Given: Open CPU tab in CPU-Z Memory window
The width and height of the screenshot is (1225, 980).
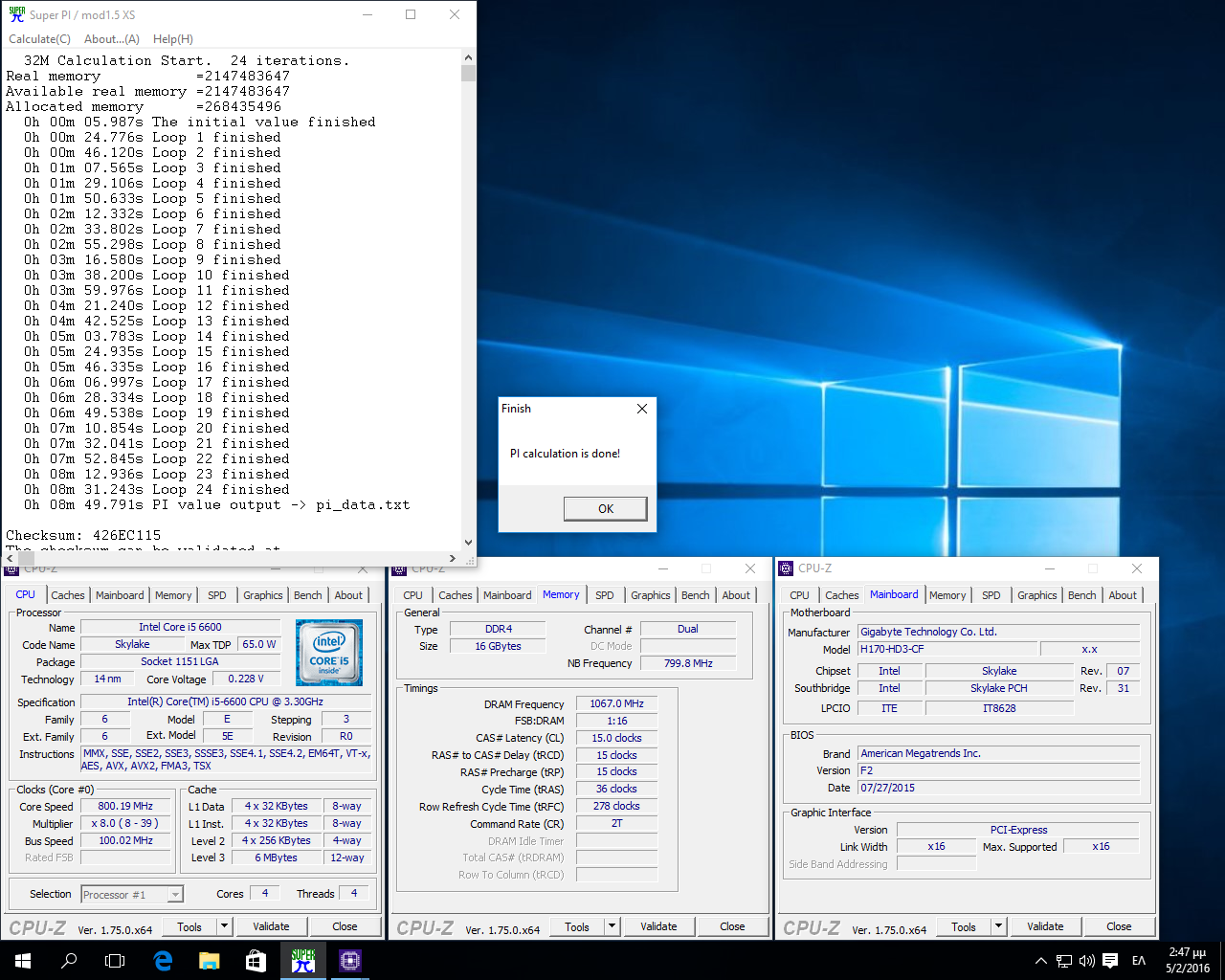Looking at the screenshot, I should pyautogui.click(x=413, y=595).
